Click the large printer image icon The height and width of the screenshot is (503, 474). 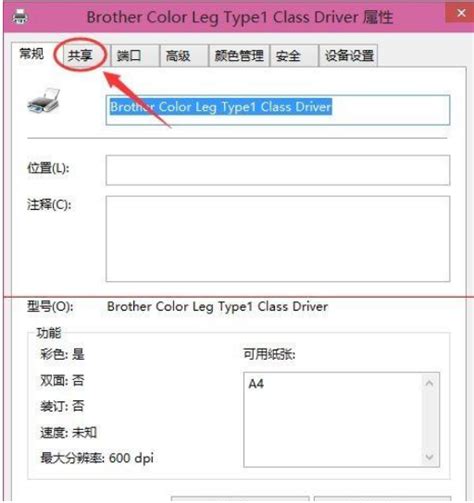tap(44, 100)
